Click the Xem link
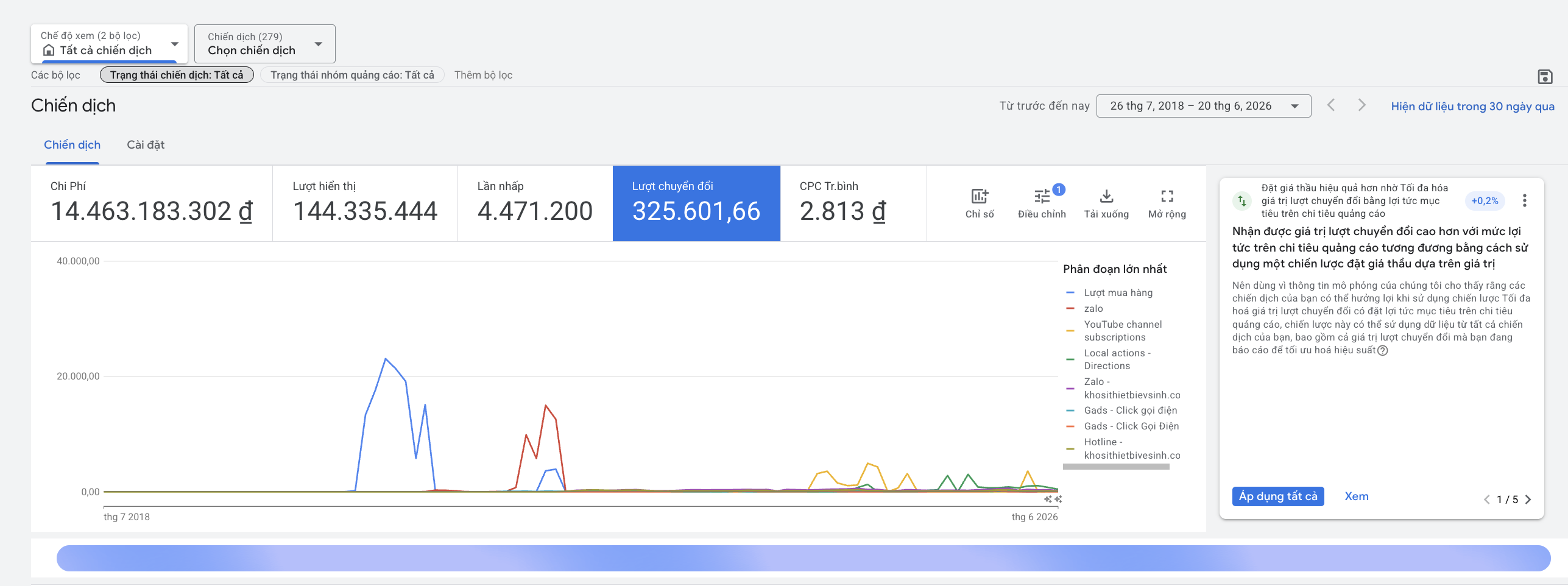The image size is (1568, 586). tap(1356, 496)
